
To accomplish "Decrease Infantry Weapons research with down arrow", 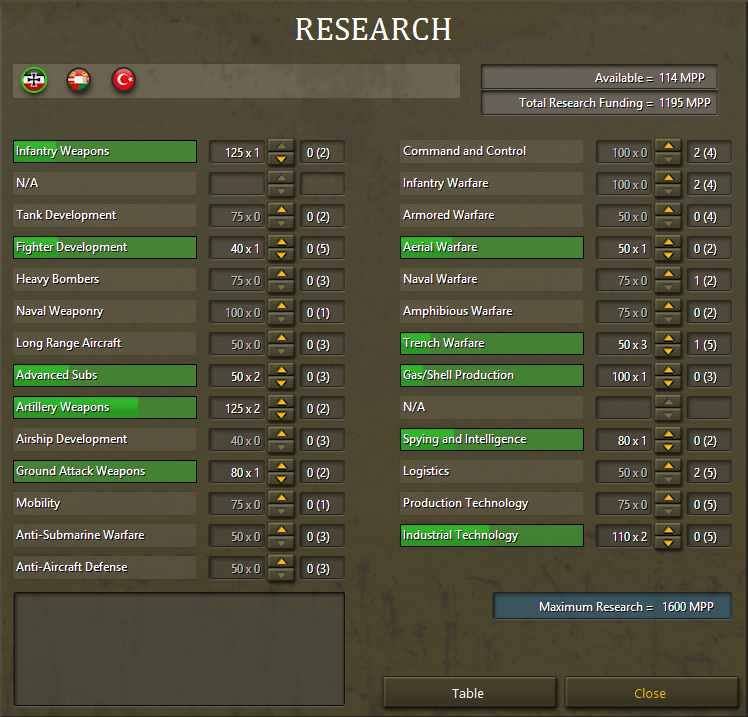I will [281, 159].
